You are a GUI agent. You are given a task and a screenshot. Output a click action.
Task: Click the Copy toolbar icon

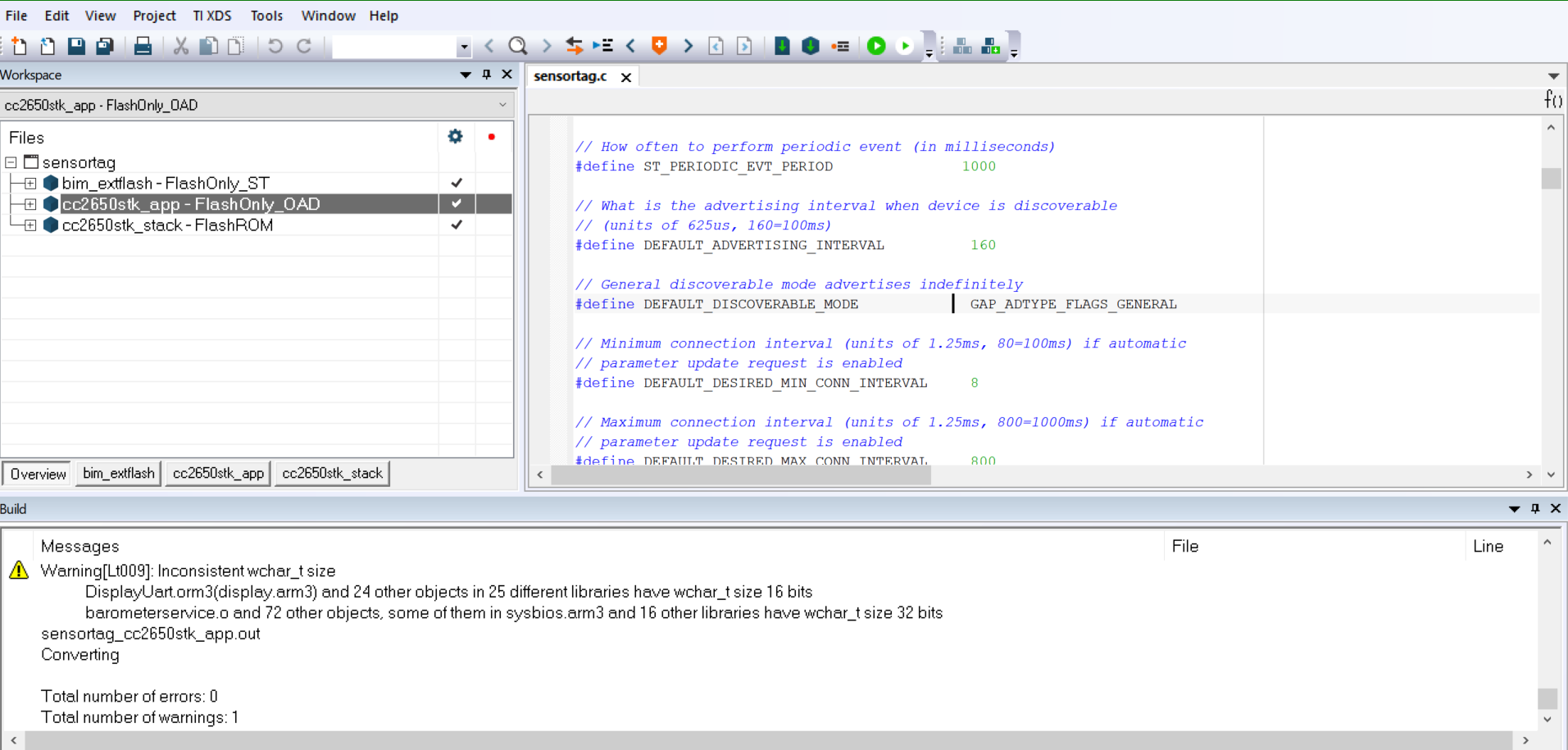point(209,47)
